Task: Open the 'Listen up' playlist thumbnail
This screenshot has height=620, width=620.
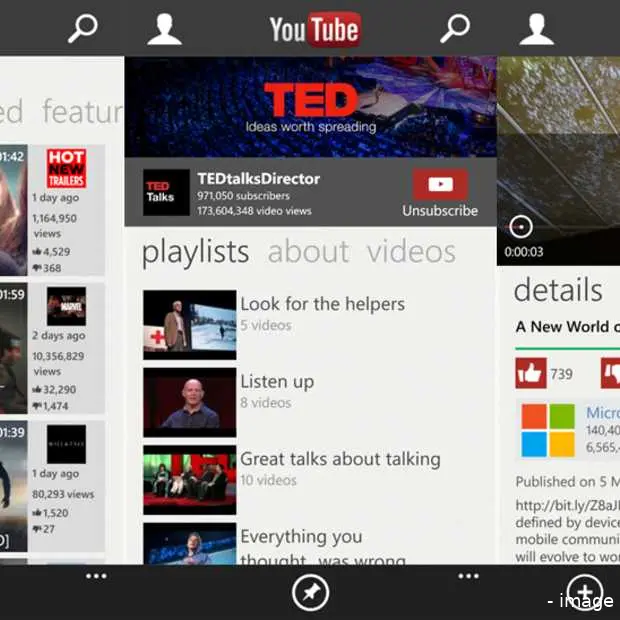Action: click(x=190, y=402)
